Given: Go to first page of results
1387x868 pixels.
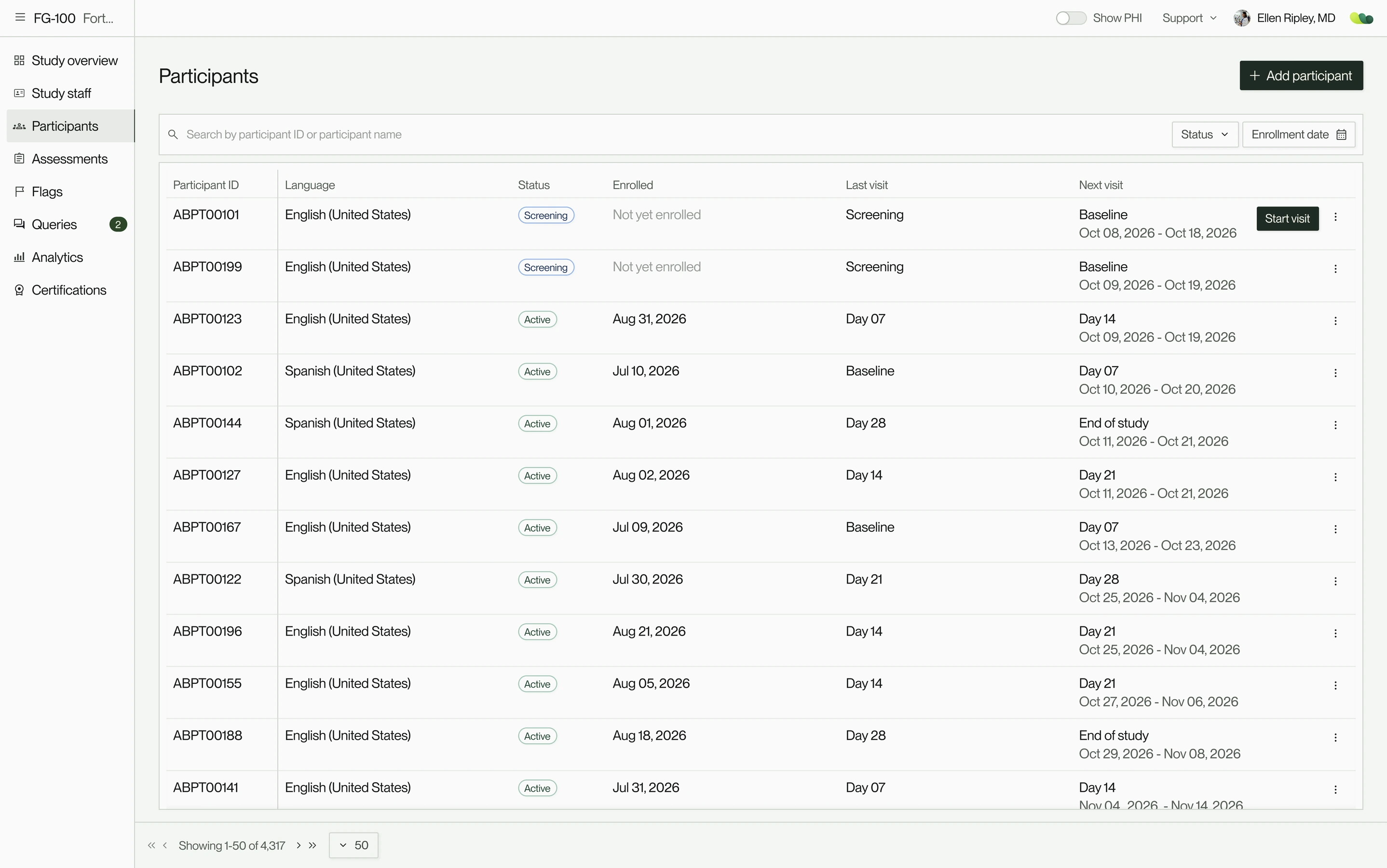Looking at the screenshot, I should click(x=151, y=845).
